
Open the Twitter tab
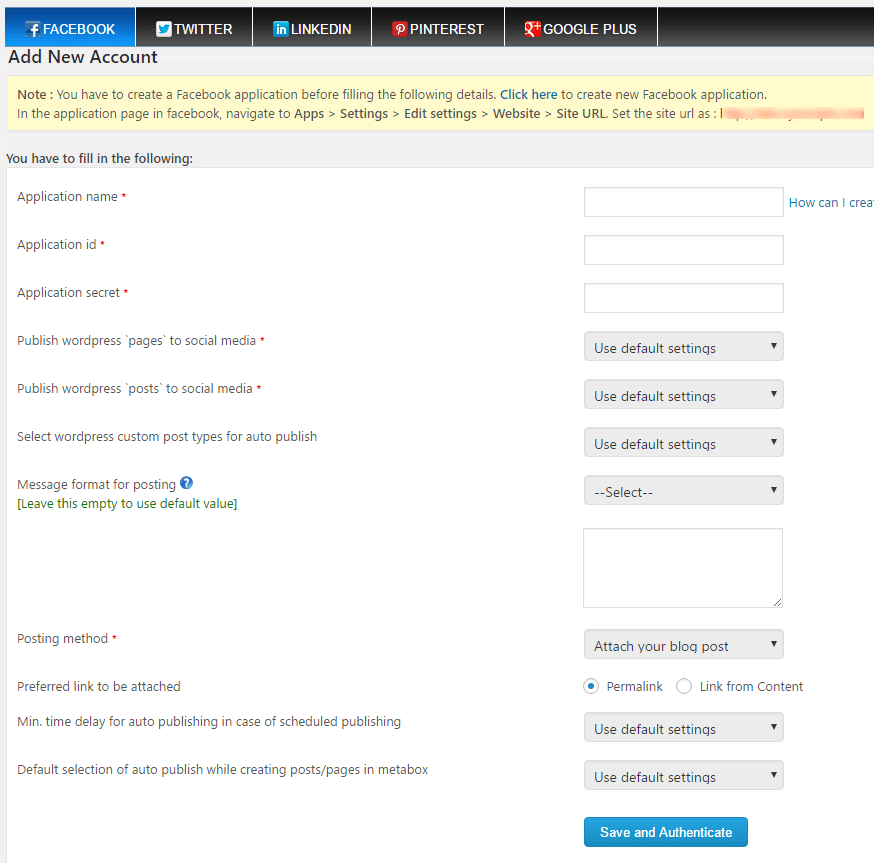pos(193,28)
